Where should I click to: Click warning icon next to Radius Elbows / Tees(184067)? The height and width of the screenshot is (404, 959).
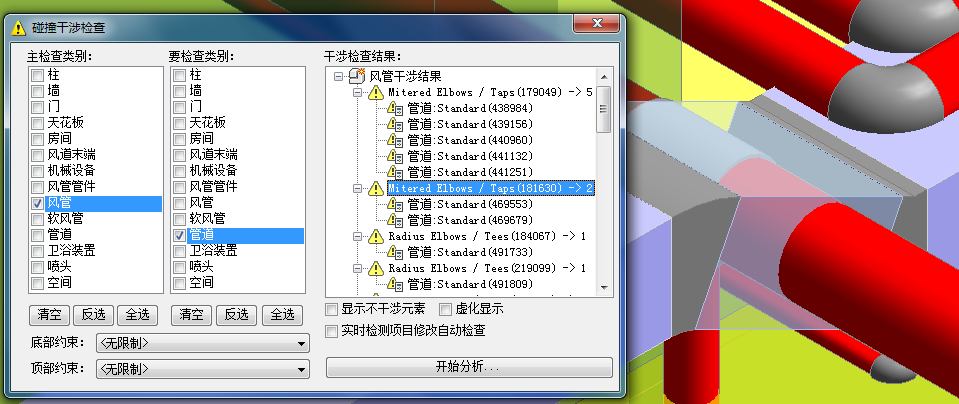point(376,236)
